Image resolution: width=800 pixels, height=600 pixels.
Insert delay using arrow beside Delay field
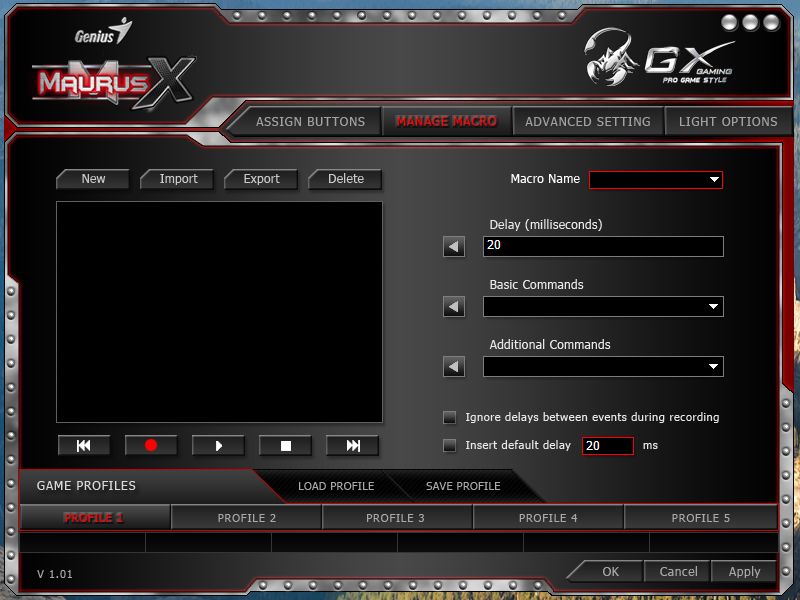[x=454, y=247]
